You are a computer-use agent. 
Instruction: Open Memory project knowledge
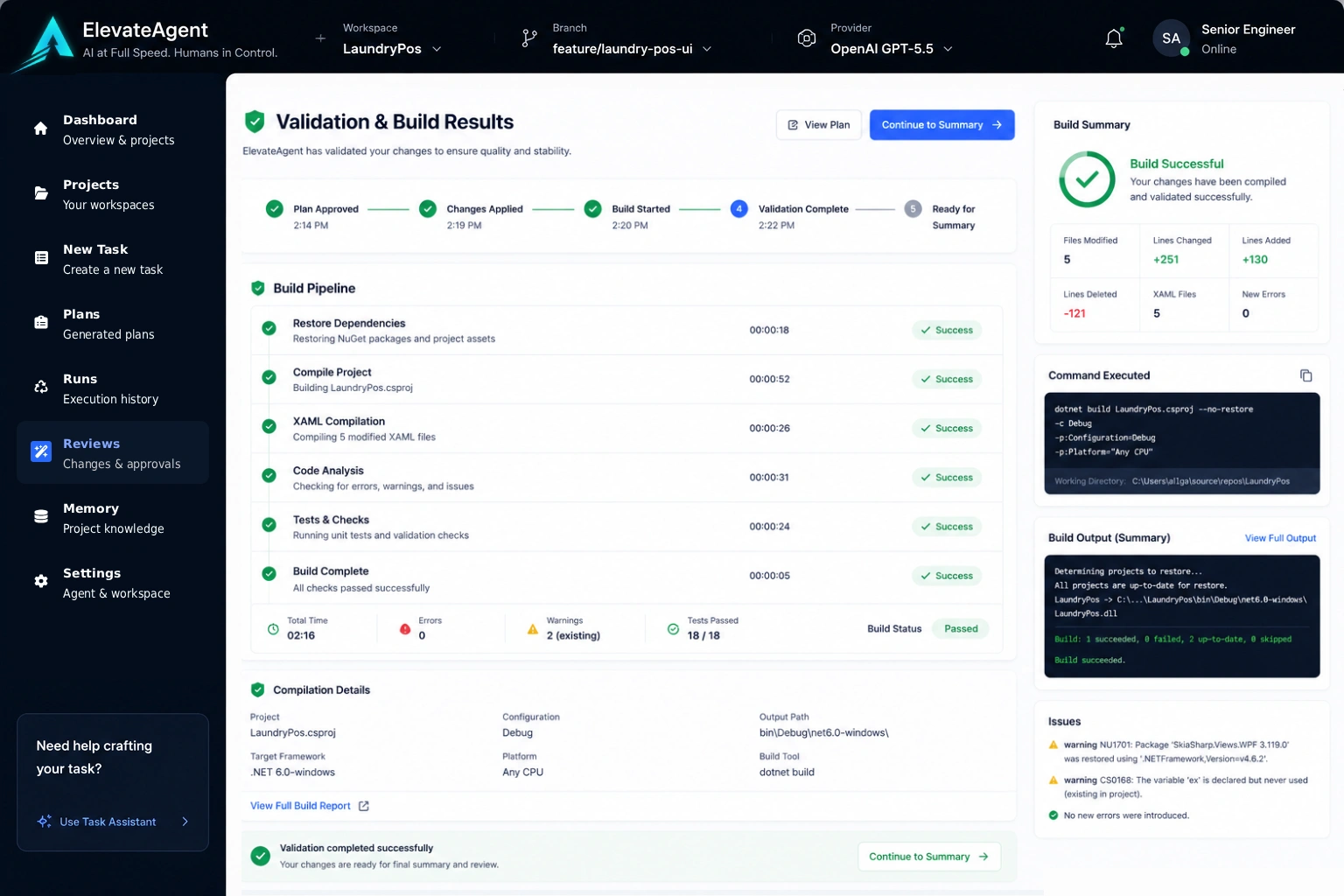(x=112, y=517)
